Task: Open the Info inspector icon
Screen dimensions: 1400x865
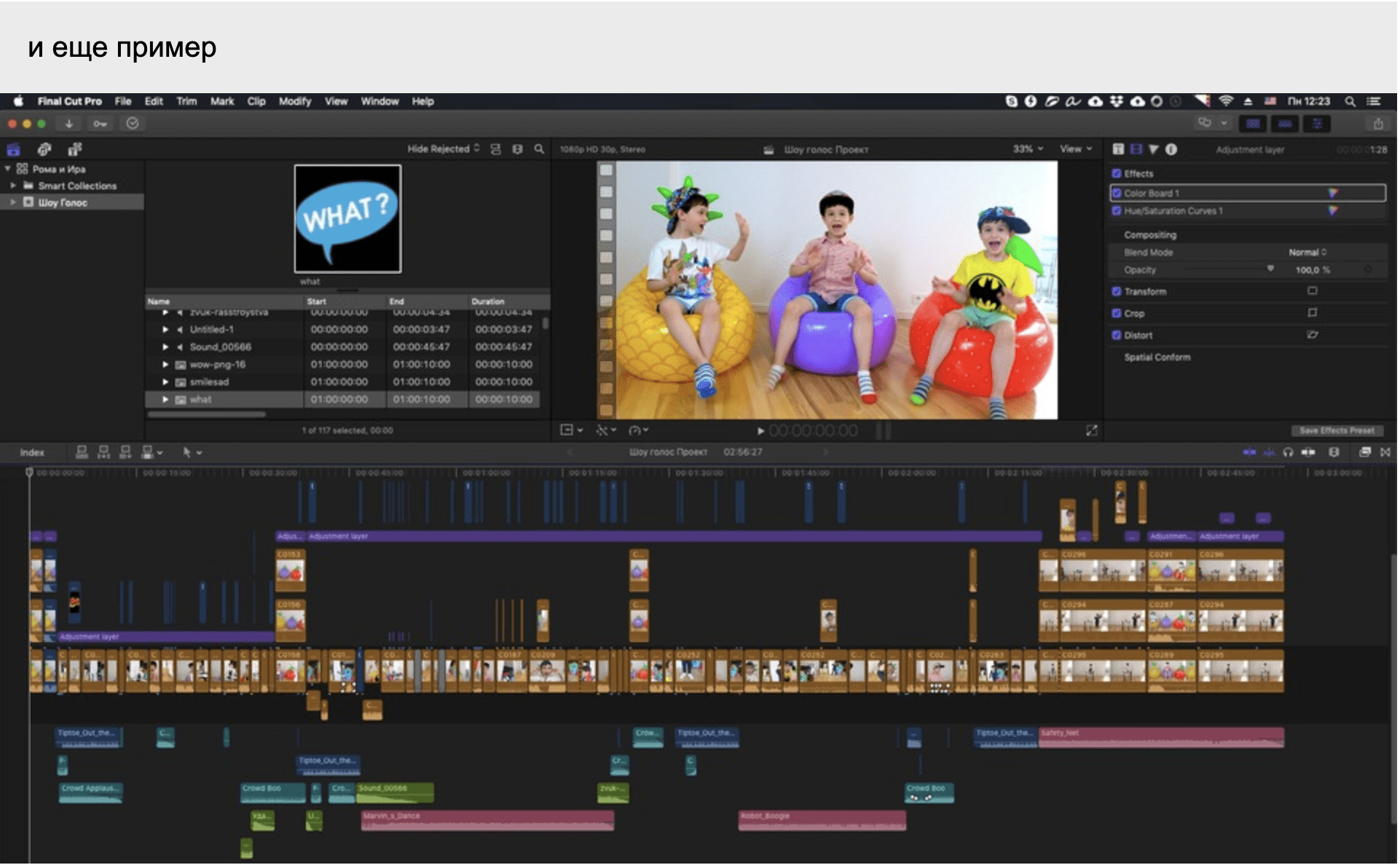Action: pos(1171,149)
